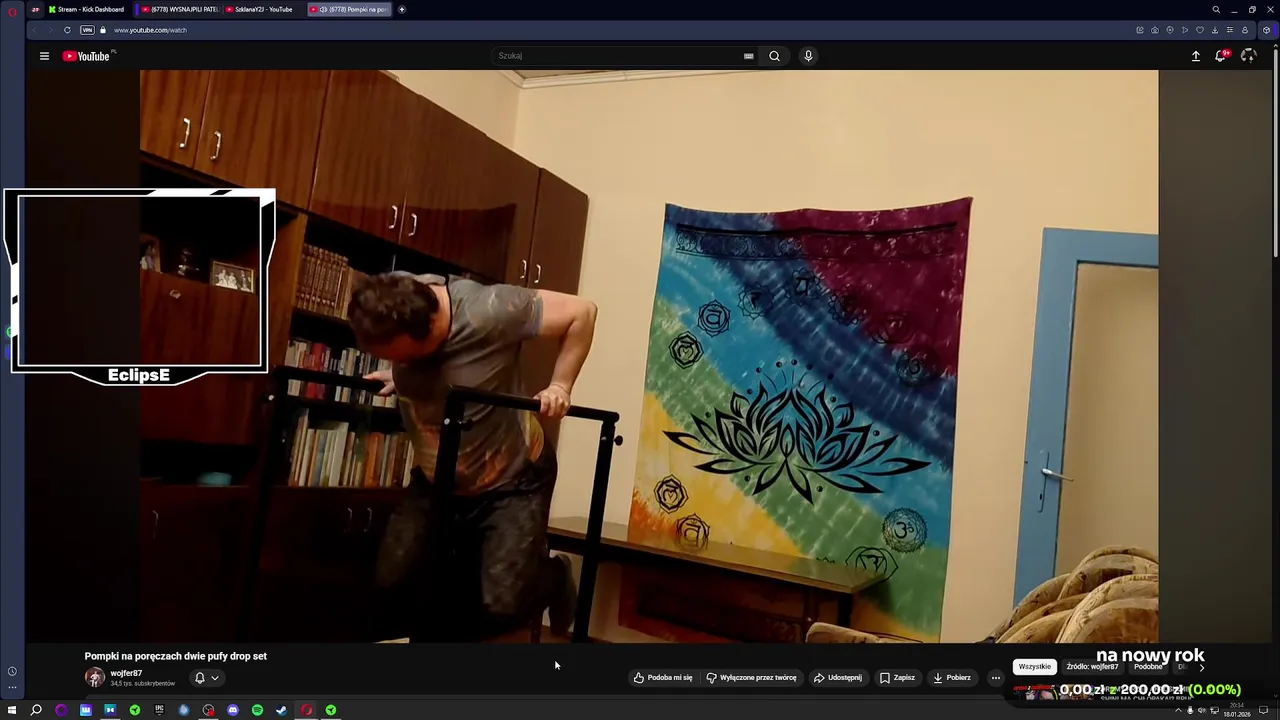Screen dimensions: 1280x720
Task: Open the Windows Start button
Action: tap(12, 710)
